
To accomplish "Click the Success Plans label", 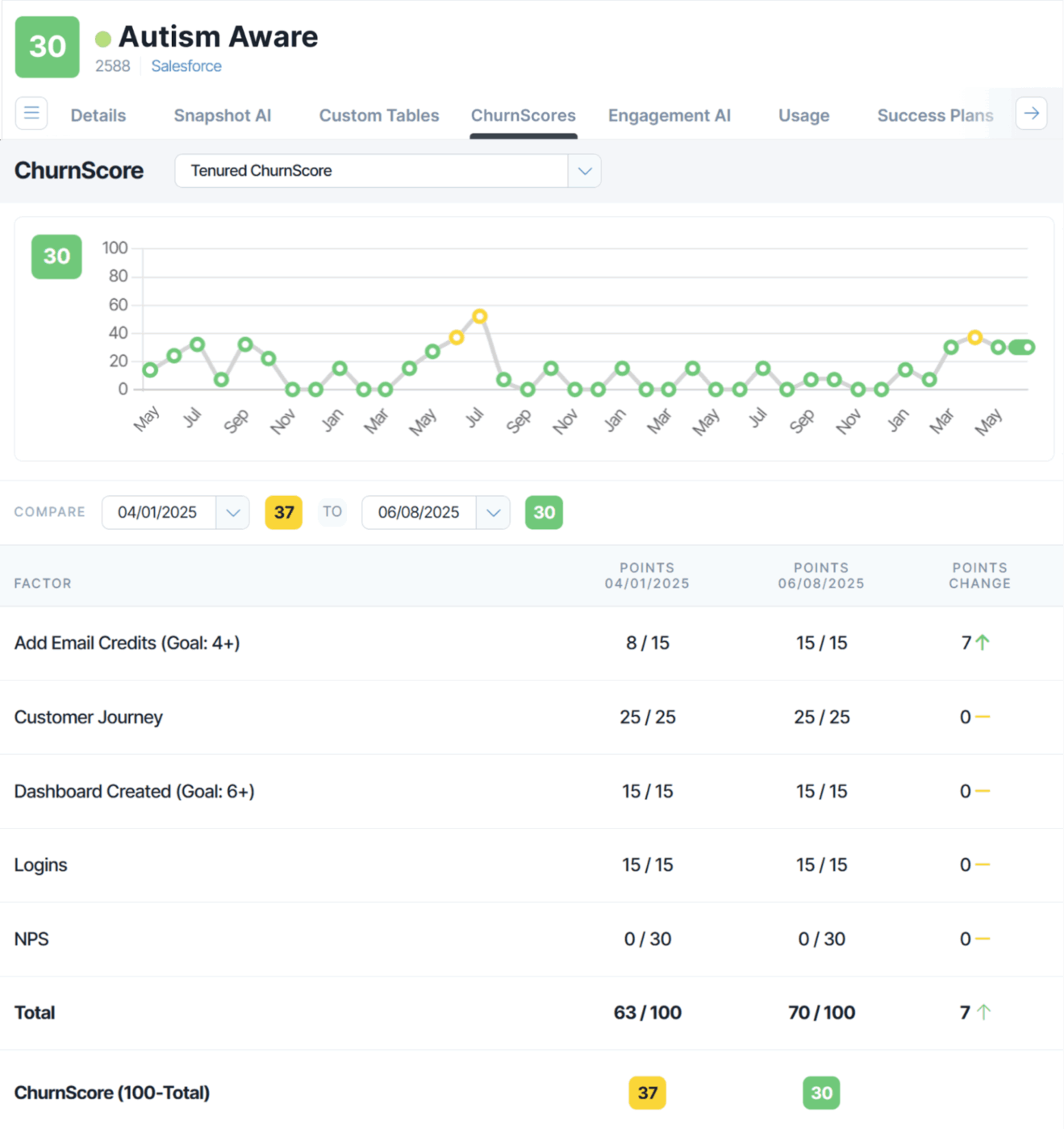I will 935,115.
